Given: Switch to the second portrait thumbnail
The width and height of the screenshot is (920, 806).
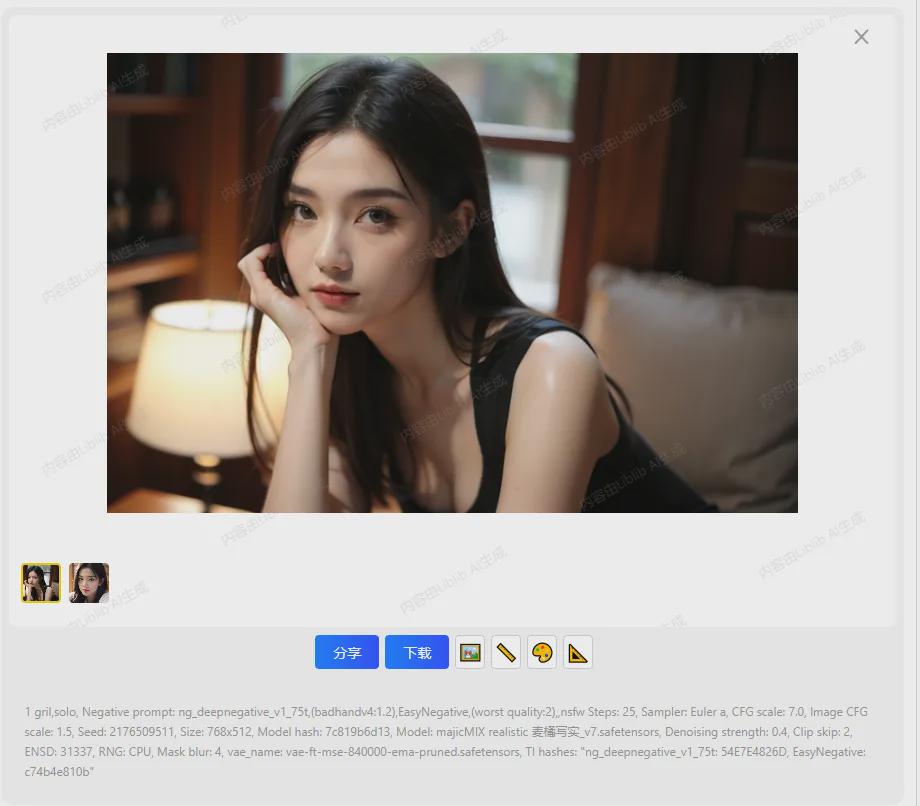Looking at the screenshot, I should 89,583.
